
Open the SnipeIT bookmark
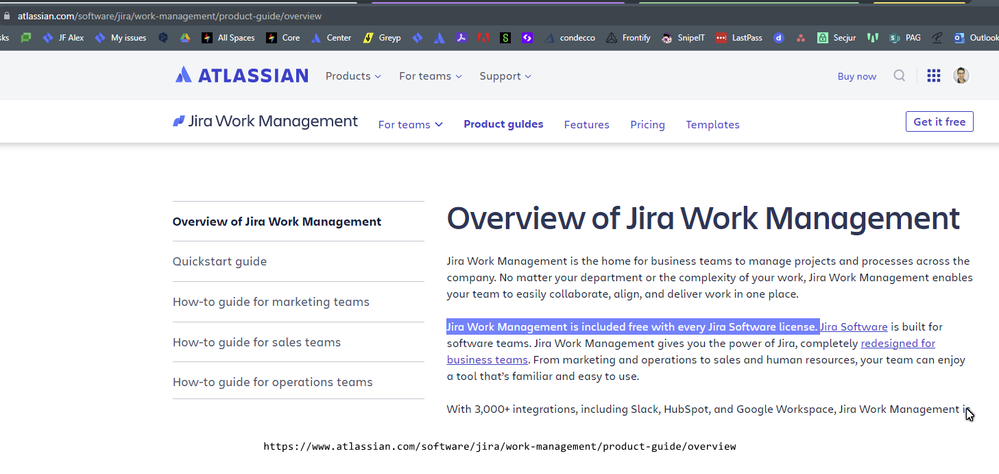684,38
